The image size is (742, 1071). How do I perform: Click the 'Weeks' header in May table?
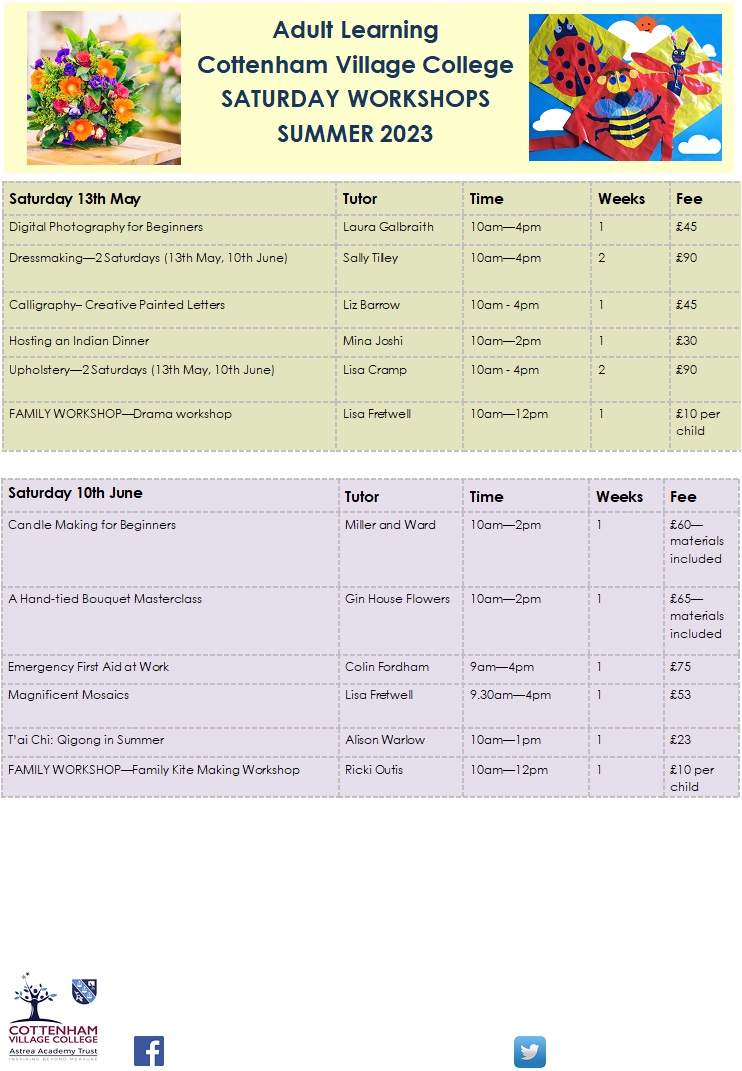click(x=622, y=199)
